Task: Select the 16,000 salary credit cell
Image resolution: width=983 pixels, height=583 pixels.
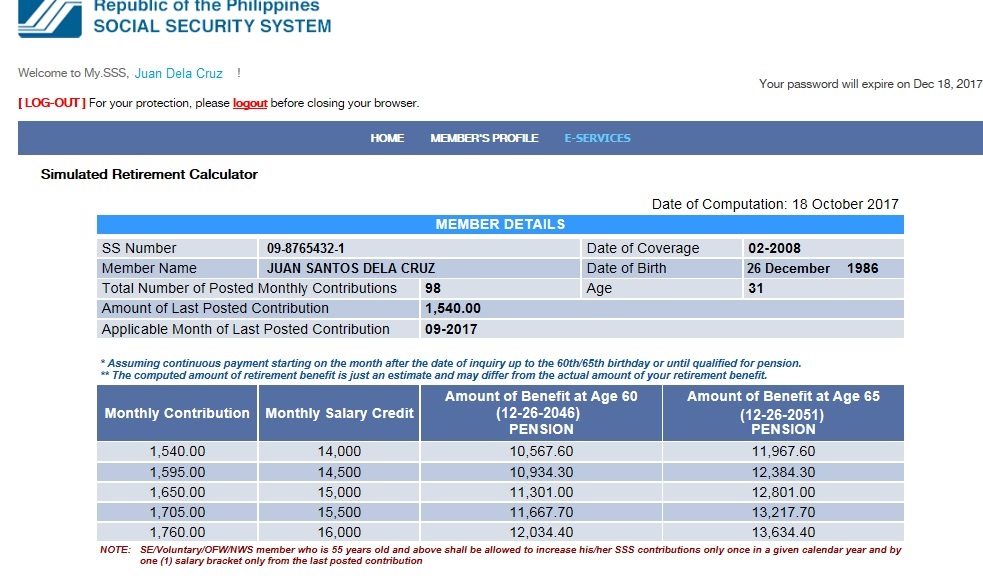Action: (339, 532)
